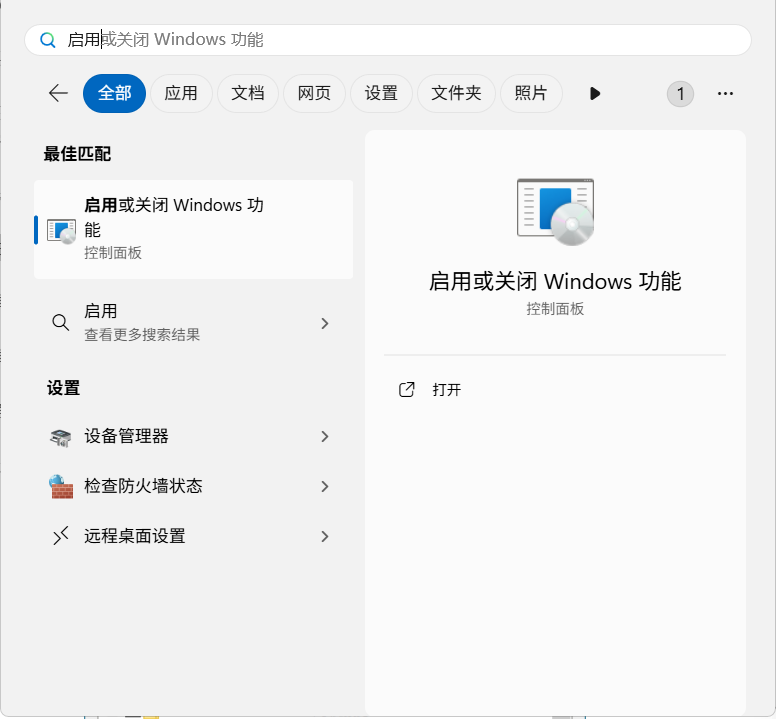Click the 设备管理器 device icon
Viewport: 776px width, 719px height.
(x=61, y=437)
